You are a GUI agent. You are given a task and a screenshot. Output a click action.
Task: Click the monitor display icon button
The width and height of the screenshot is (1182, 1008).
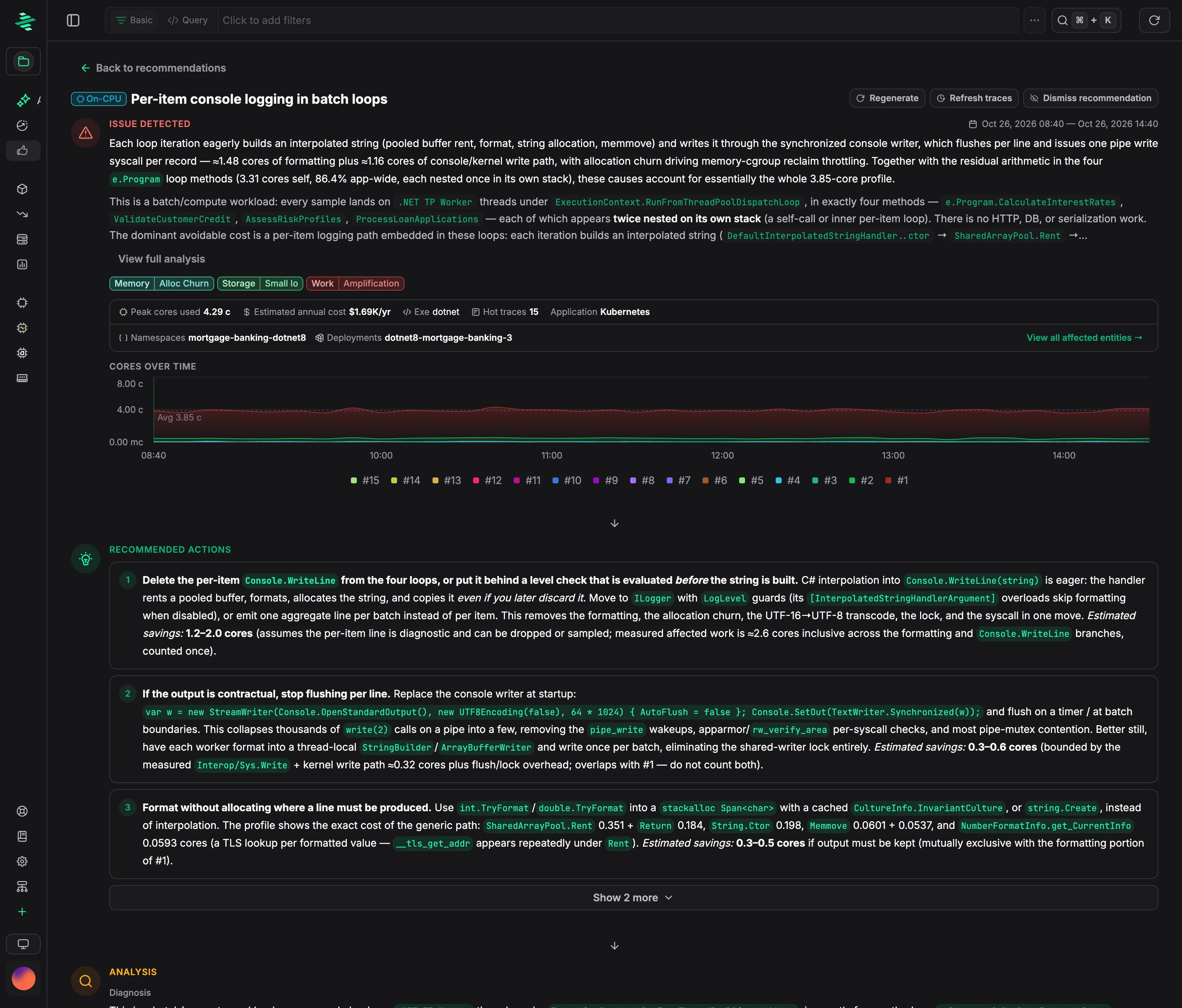(x=23, y=944)
